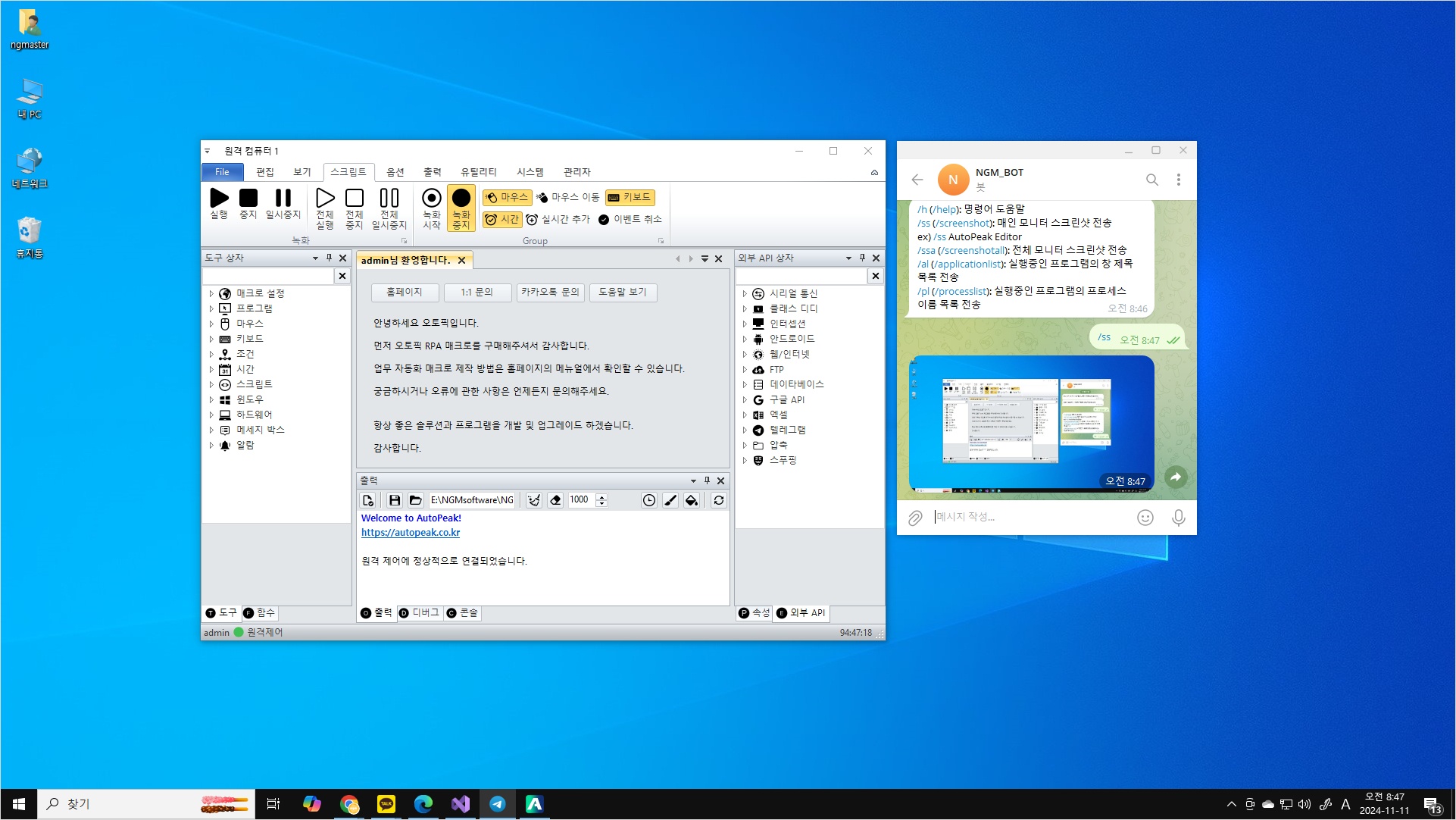The image size is (1456, 820).
Task: Expand the 매크로 설정 tree node
Action: point(211,293)
